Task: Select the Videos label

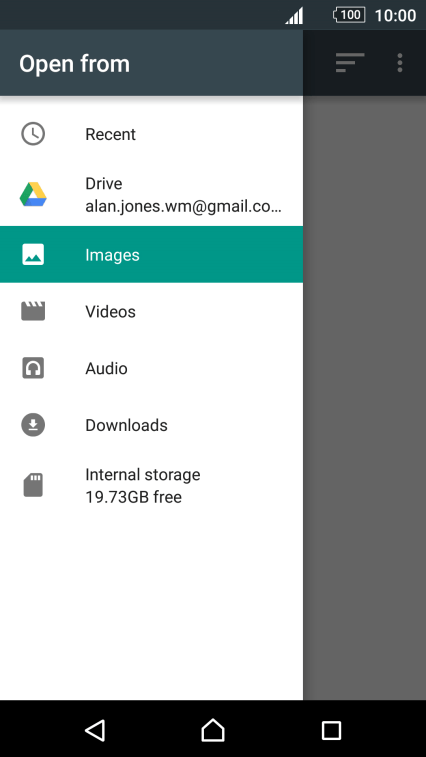Action: (111, 311)
